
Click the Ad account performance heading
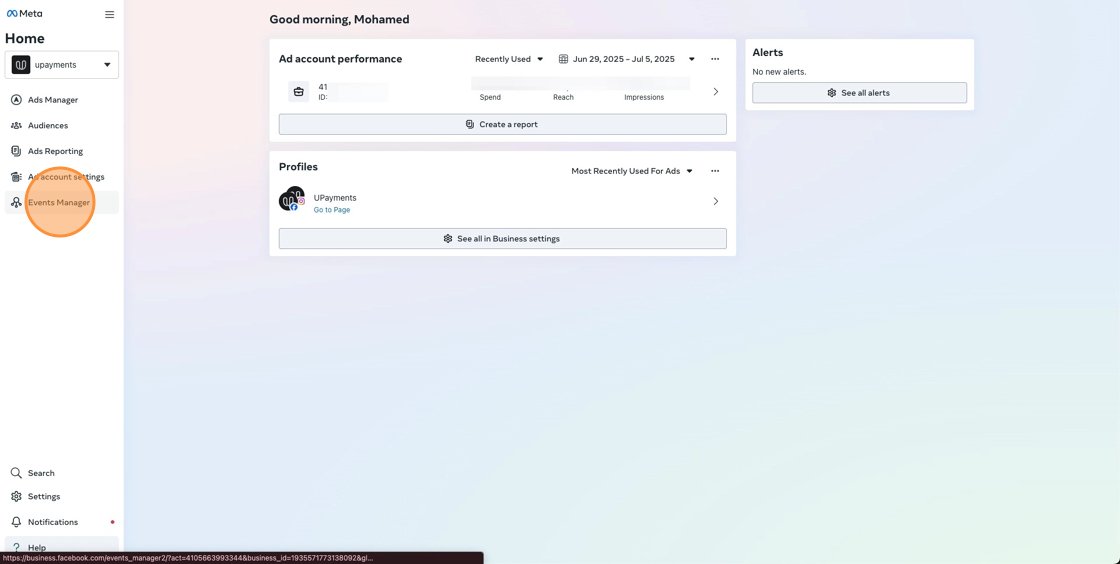click(x=340, y=59)
